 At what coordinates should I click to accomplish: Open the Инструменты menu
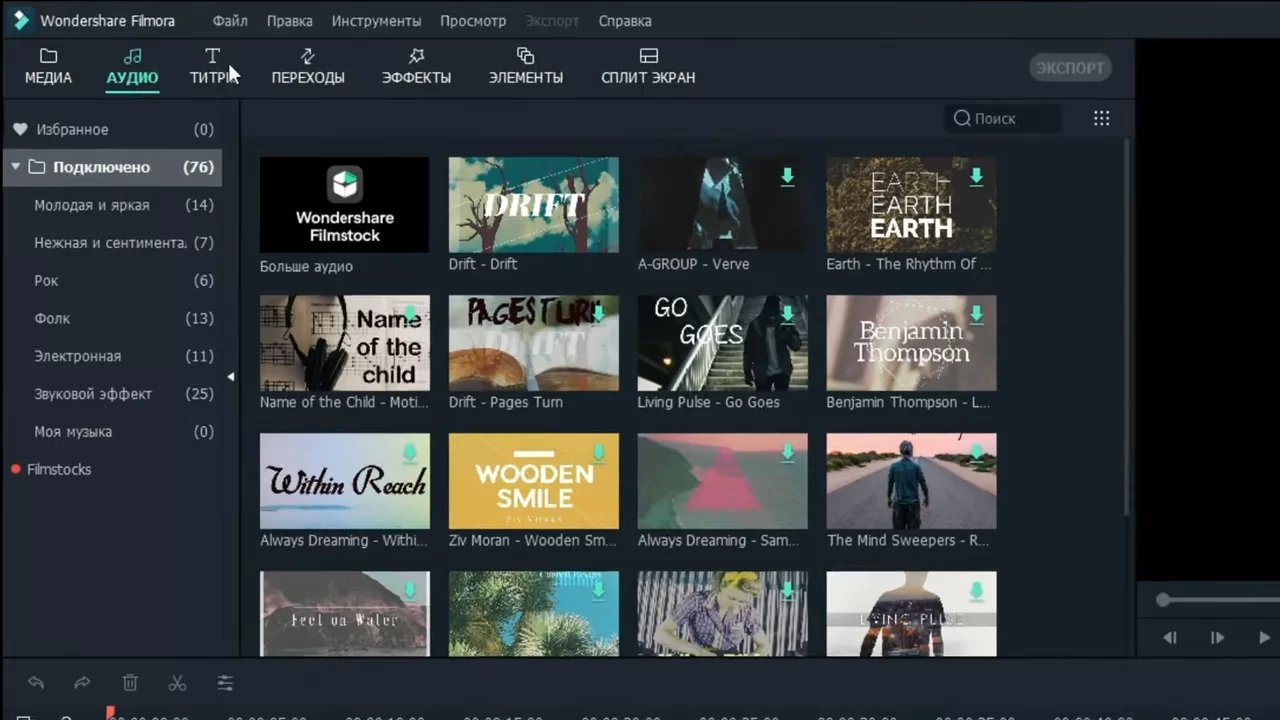click(x=376, y=21)
